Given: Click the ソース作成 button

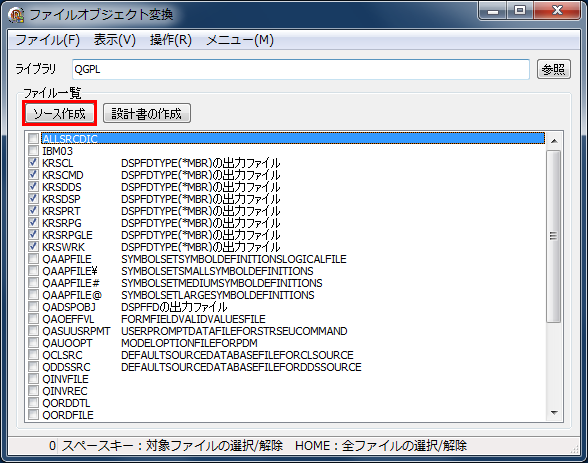Looking at the screenshot, I should point(60,113).
